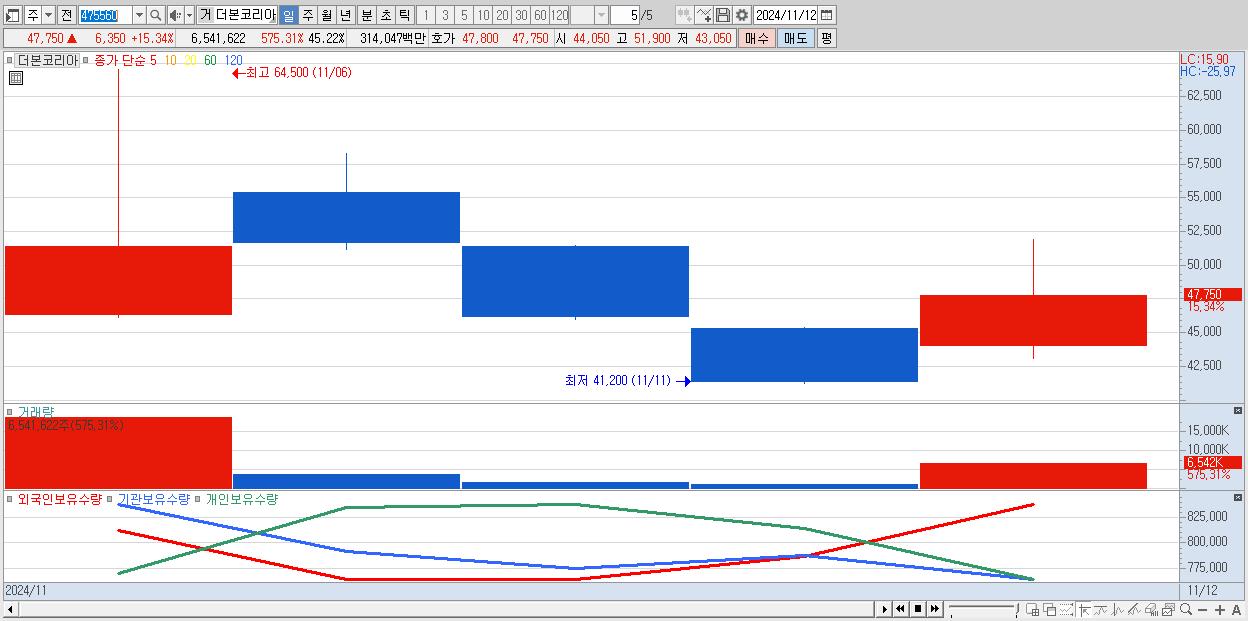
Task: Click the fast-forward button in bottom bar
Action: [x=934, y=609]
